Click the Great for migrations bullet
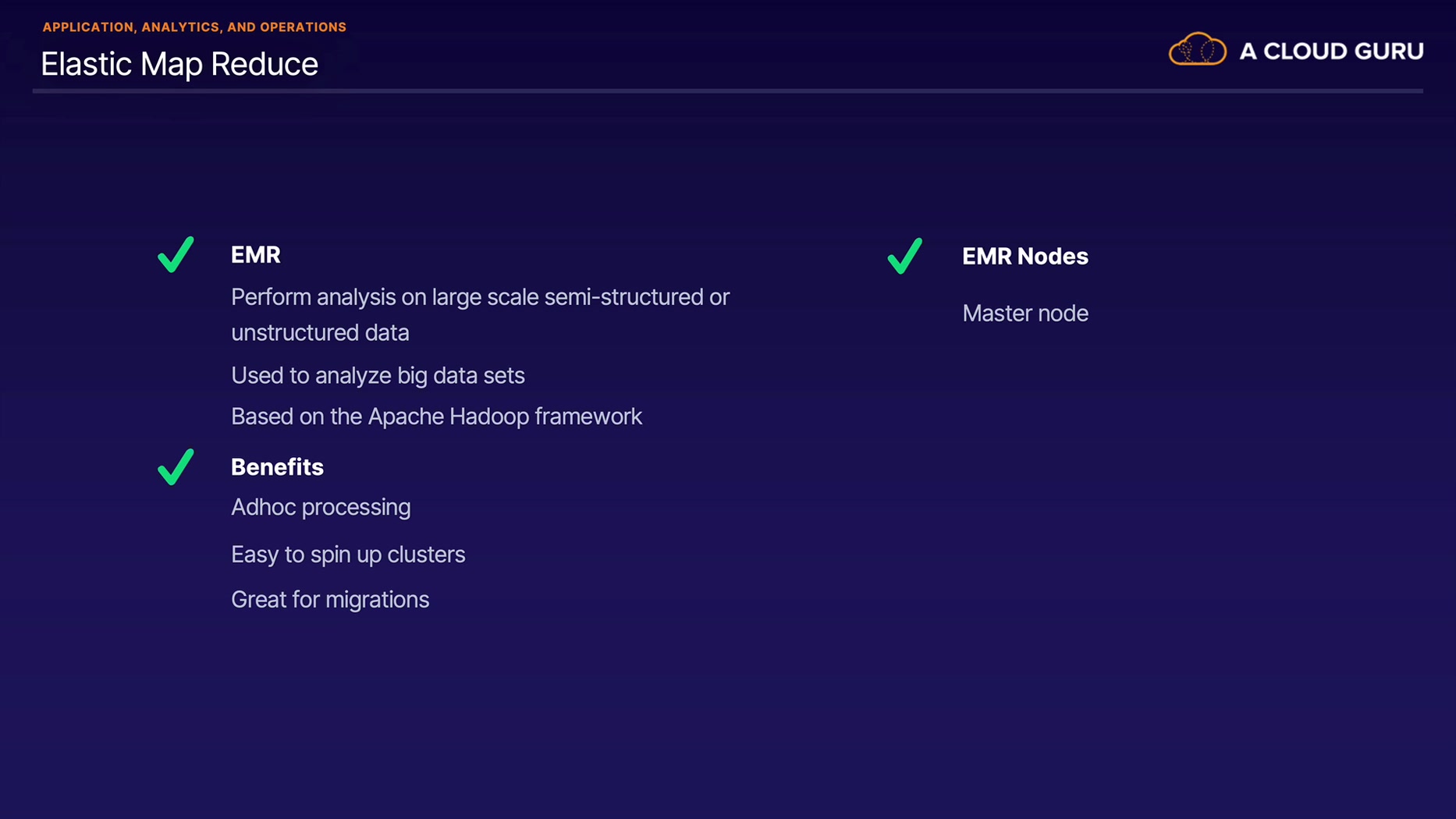Image resolution: width=1456 pixels, height=819 pixels. [330, 600]
